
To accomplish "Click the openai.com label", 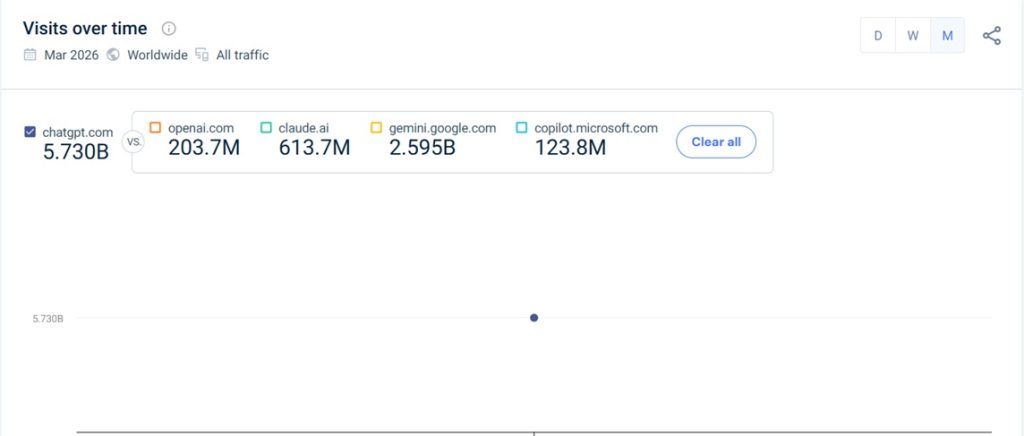I will pyautogui.click(x=200, y=128).
